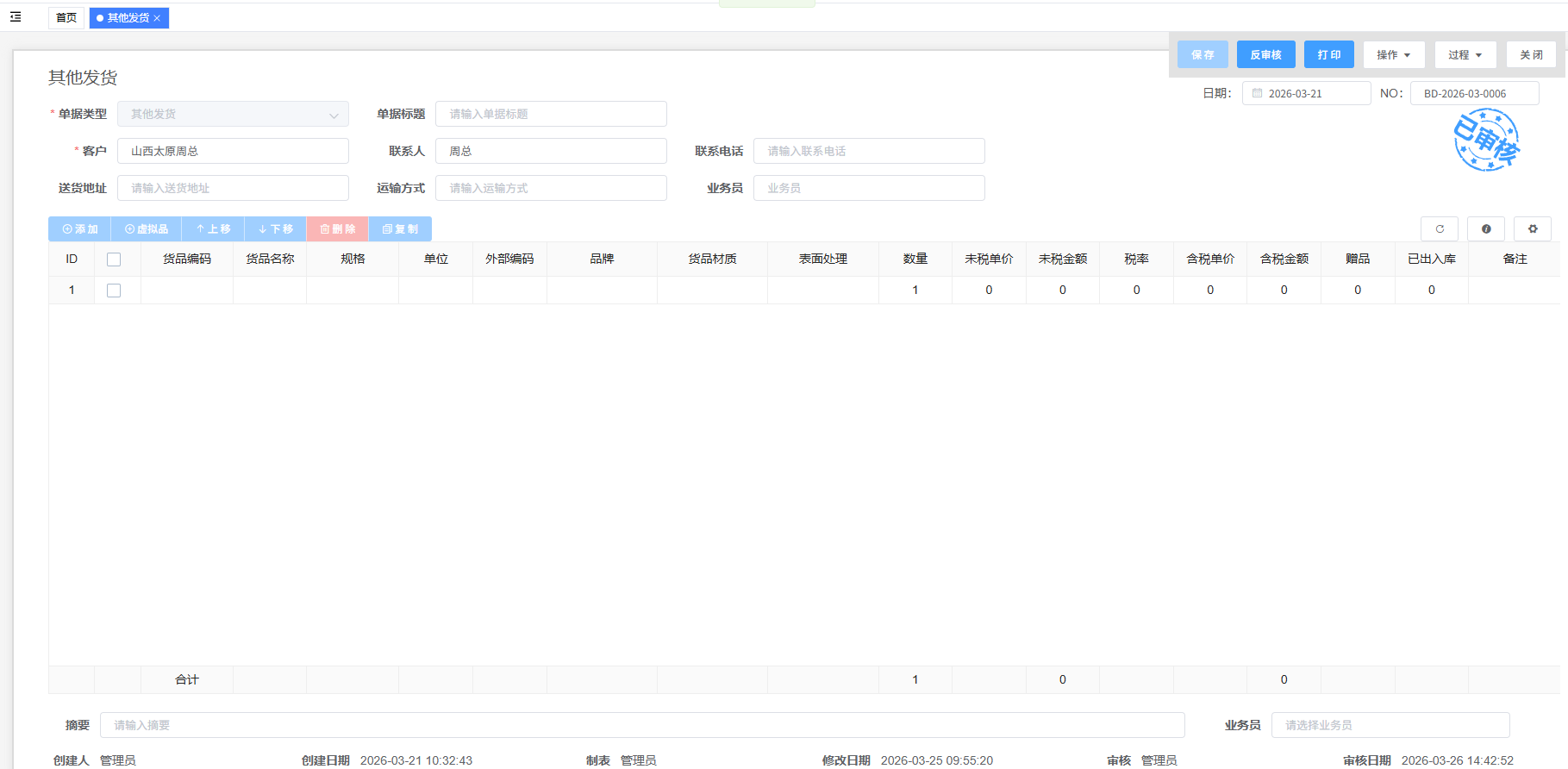Open table column settings gear icon
This screenshot has height=769, width=1568.
pyautogui.click(x=1532, y=229)
